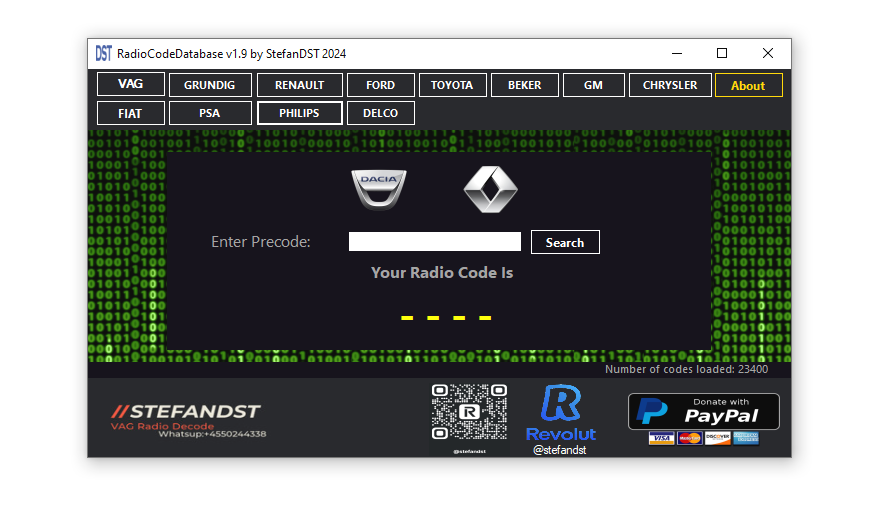Close the RadioCodeDatabase window
This screenshot has height=508, width=883.
768,54
